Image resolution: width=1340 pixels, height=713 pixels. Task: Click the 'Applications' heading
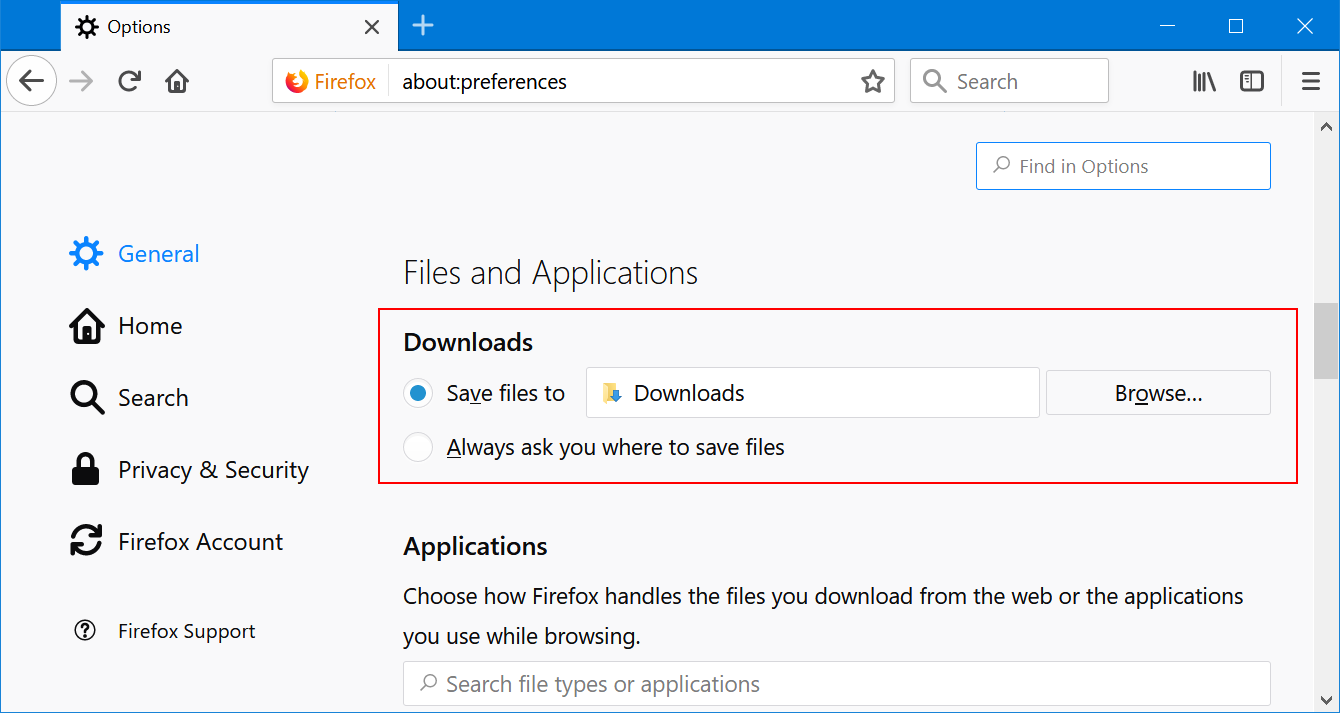pyautogui.click(x=475, y=547)
